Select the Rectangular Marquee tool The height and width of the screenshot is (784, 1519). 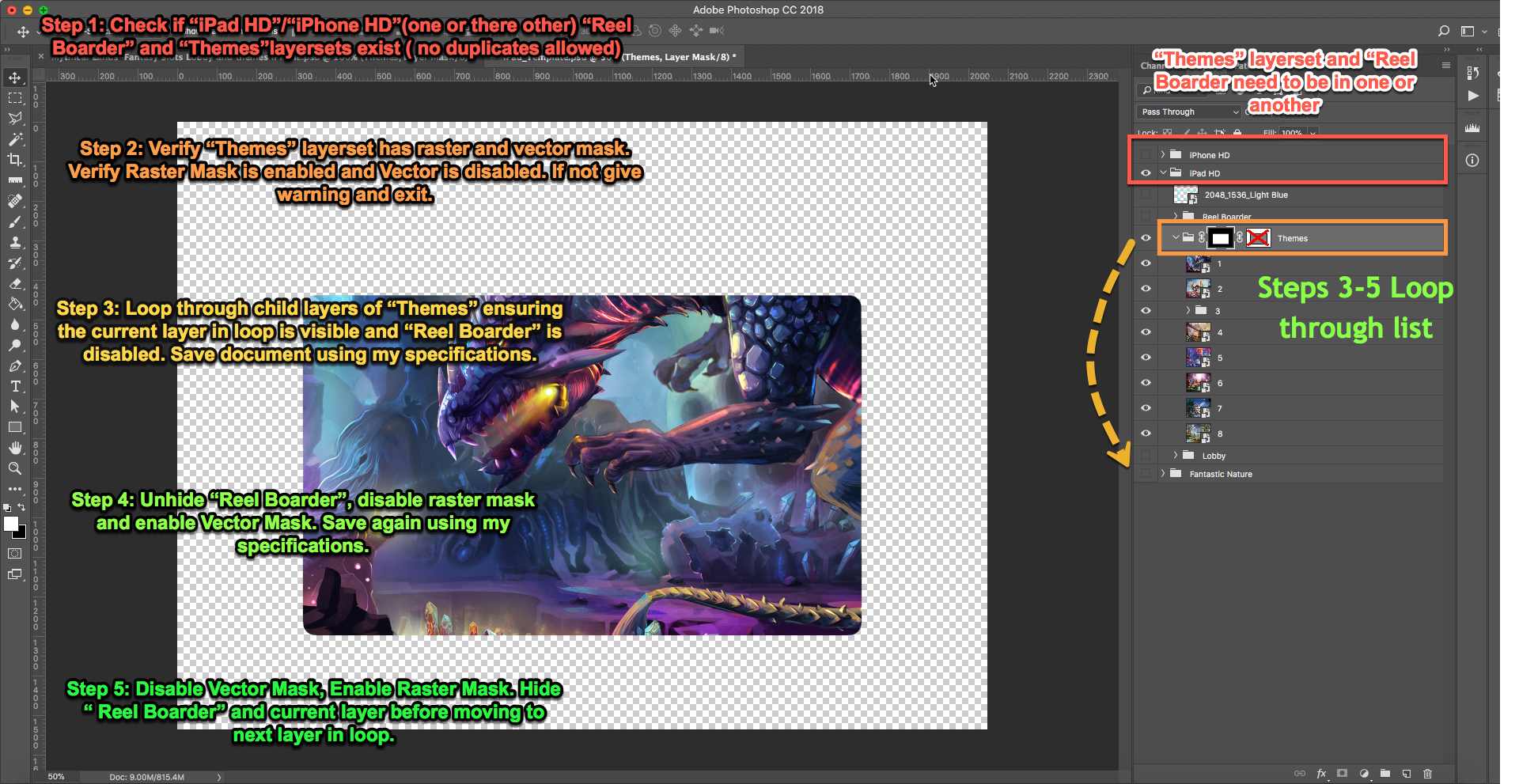coord(15,98)
